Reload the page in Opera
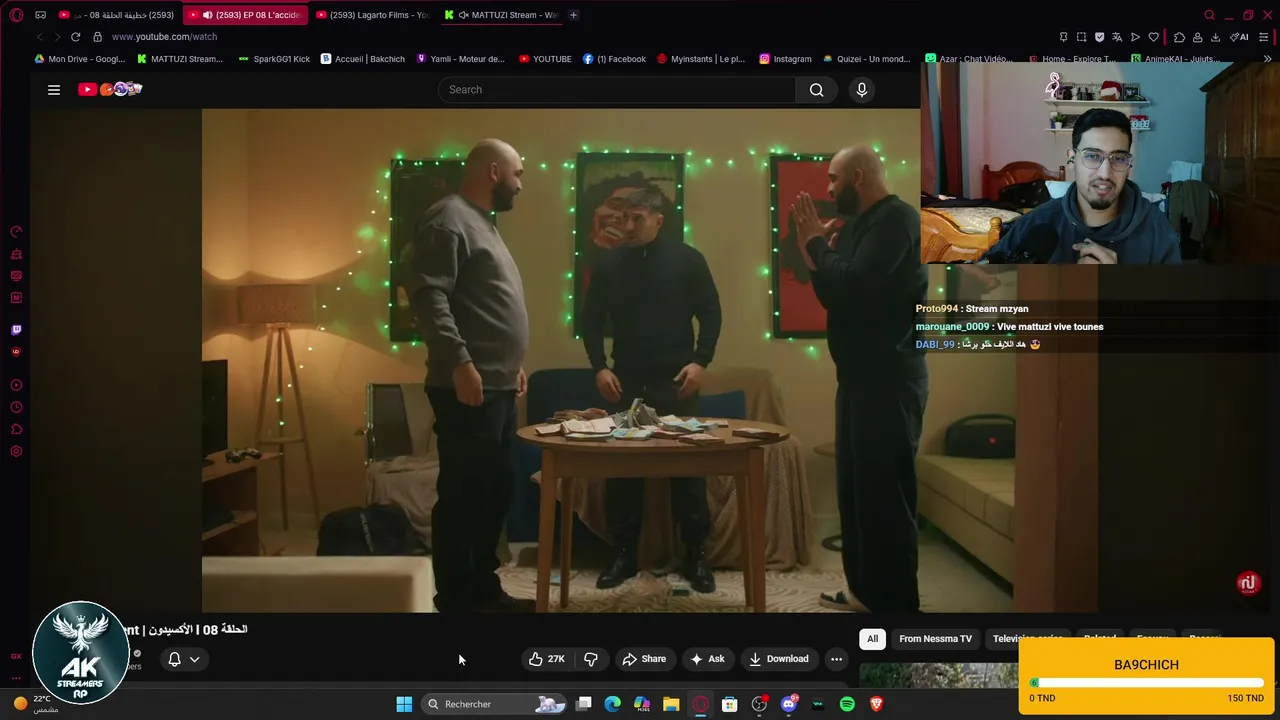1280x720 pixels. click(75, 37)
